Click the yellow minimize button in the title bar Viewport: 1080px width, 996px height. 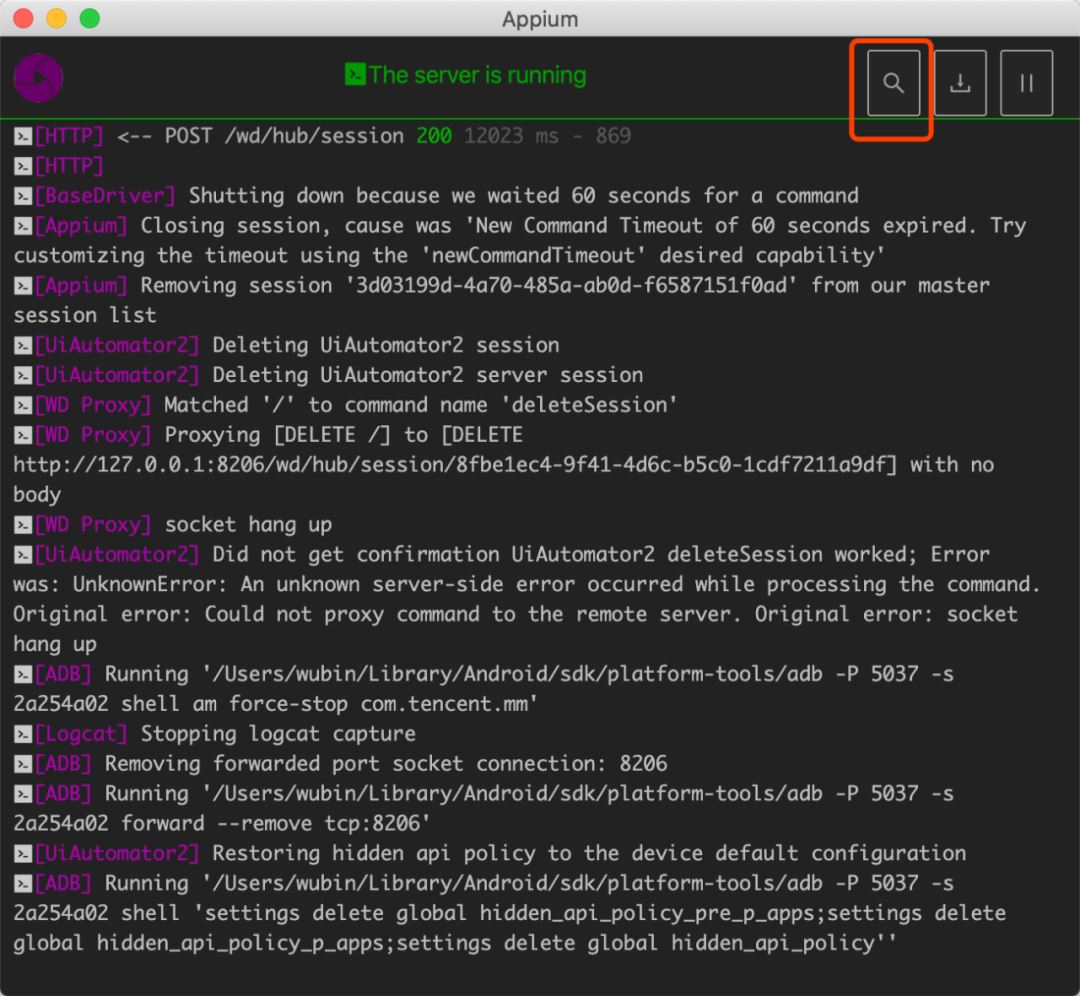point(58,18)
